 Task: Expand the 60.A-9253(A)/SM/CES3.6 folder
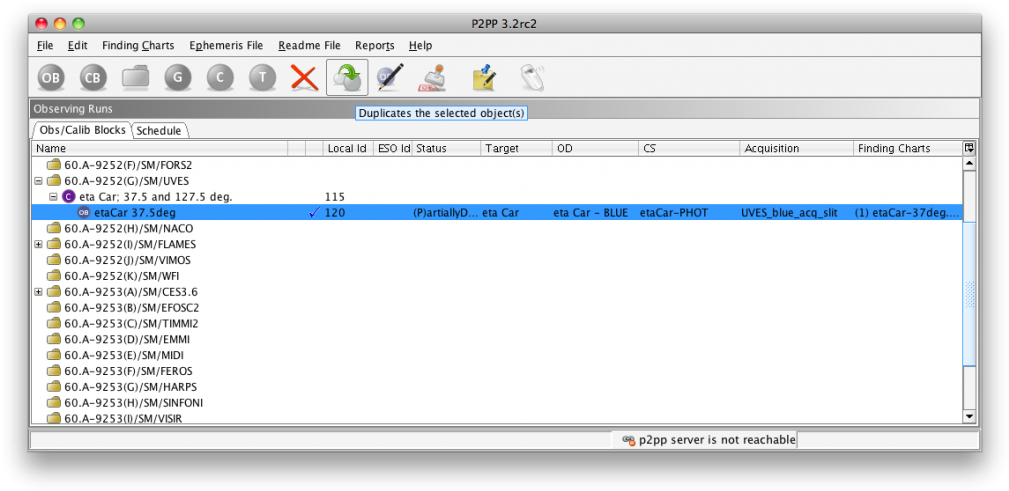pos(38,292)
